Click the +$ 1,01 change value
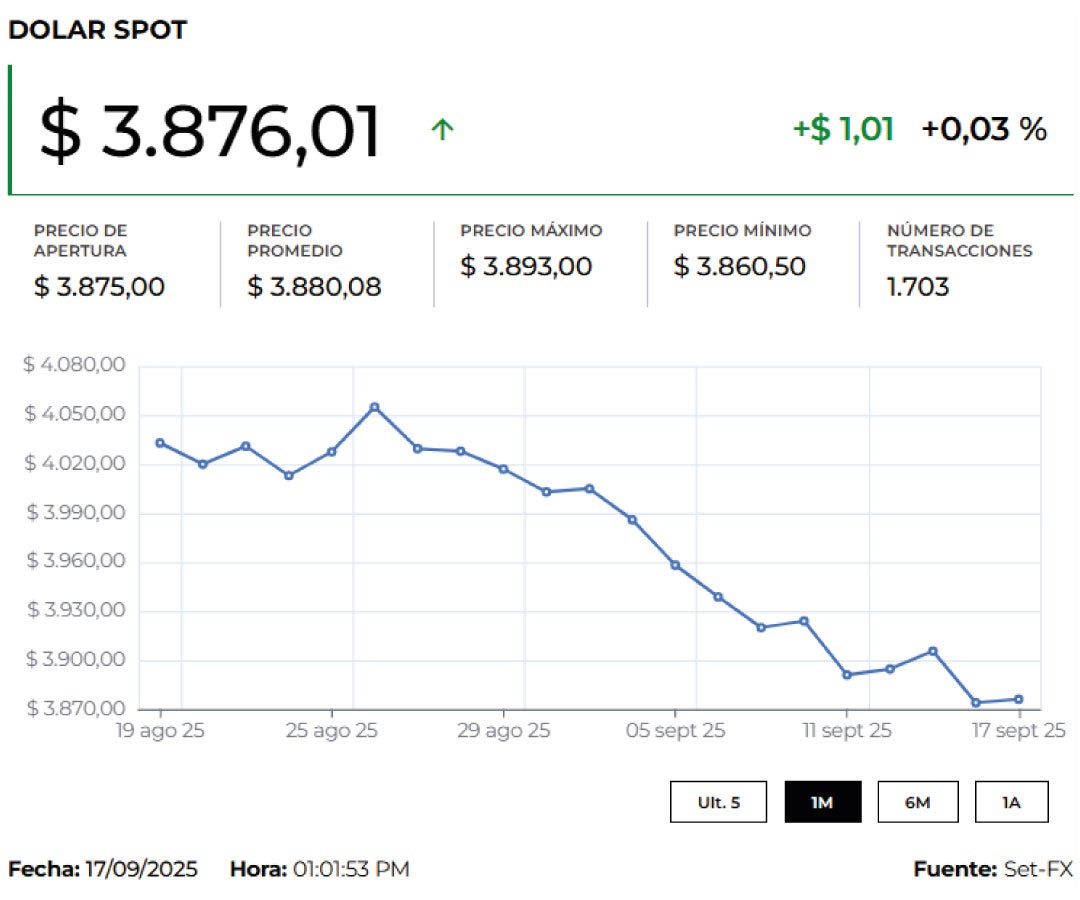The image size is (1080, 900). pos(843,129)
